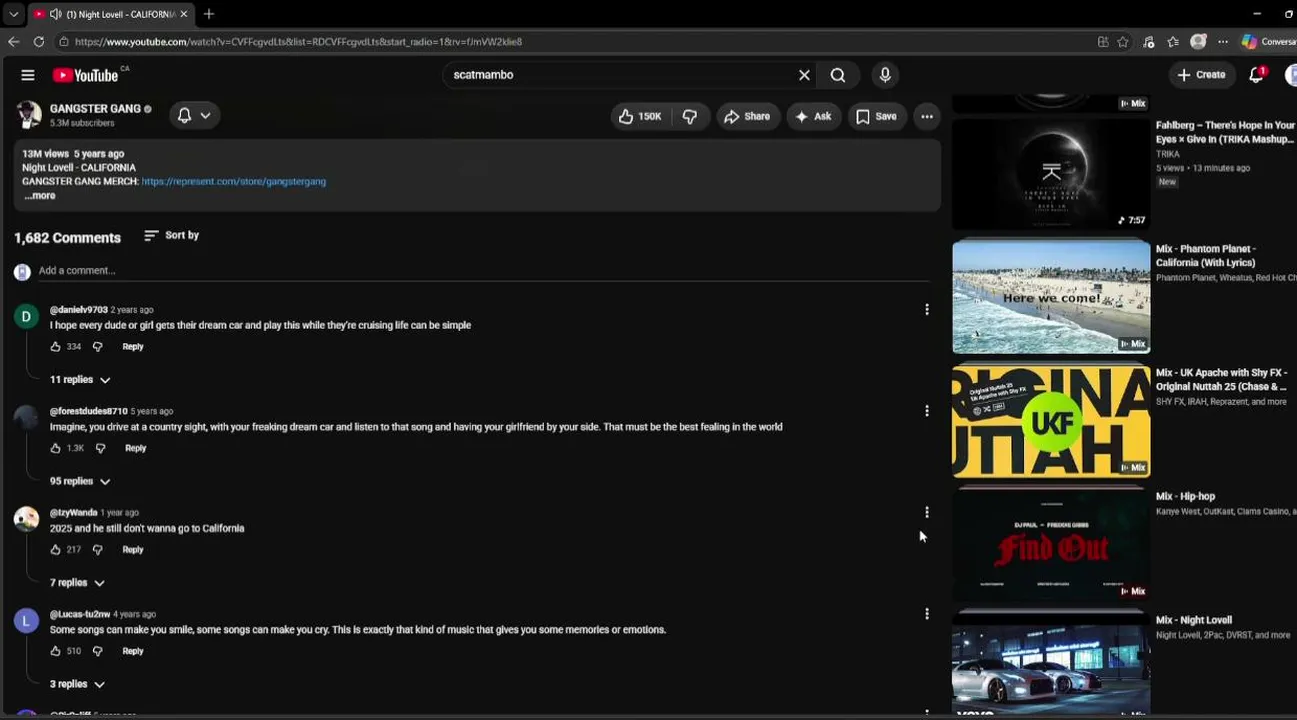Like the comment by @danielv9703

(x=55, y=347)
